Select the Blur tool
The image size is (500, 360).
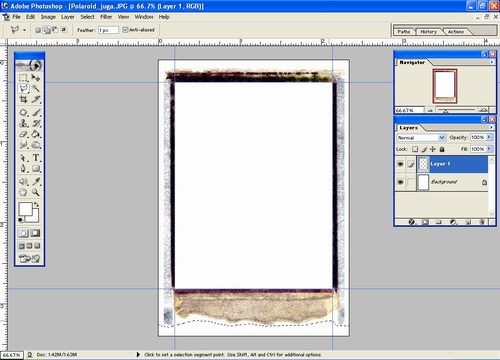tap(23, 145)
